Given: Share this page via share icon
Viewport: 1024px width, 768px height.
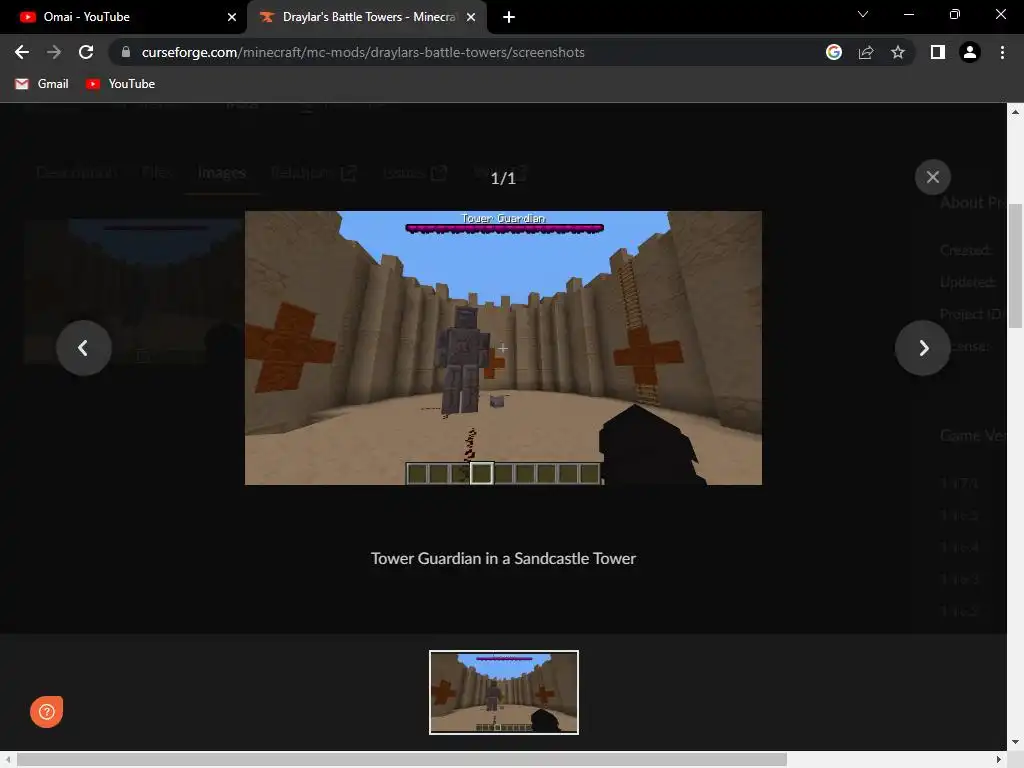Looking at the screenshot, I should (x=866, y=52).
